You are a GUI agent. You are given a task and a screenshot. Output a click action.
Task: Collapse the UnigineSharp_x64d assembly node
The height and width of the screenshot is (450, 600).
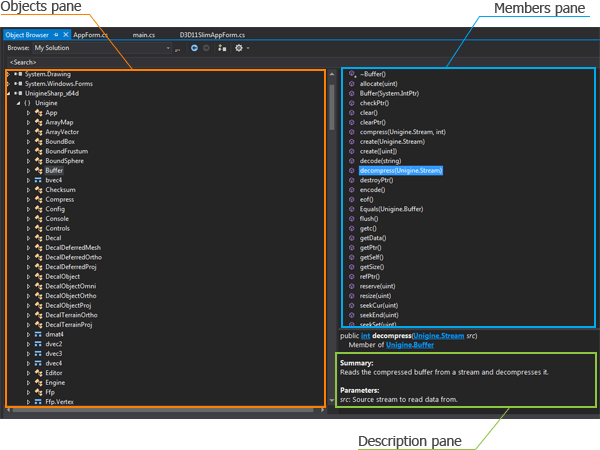(x=9, y=93)
